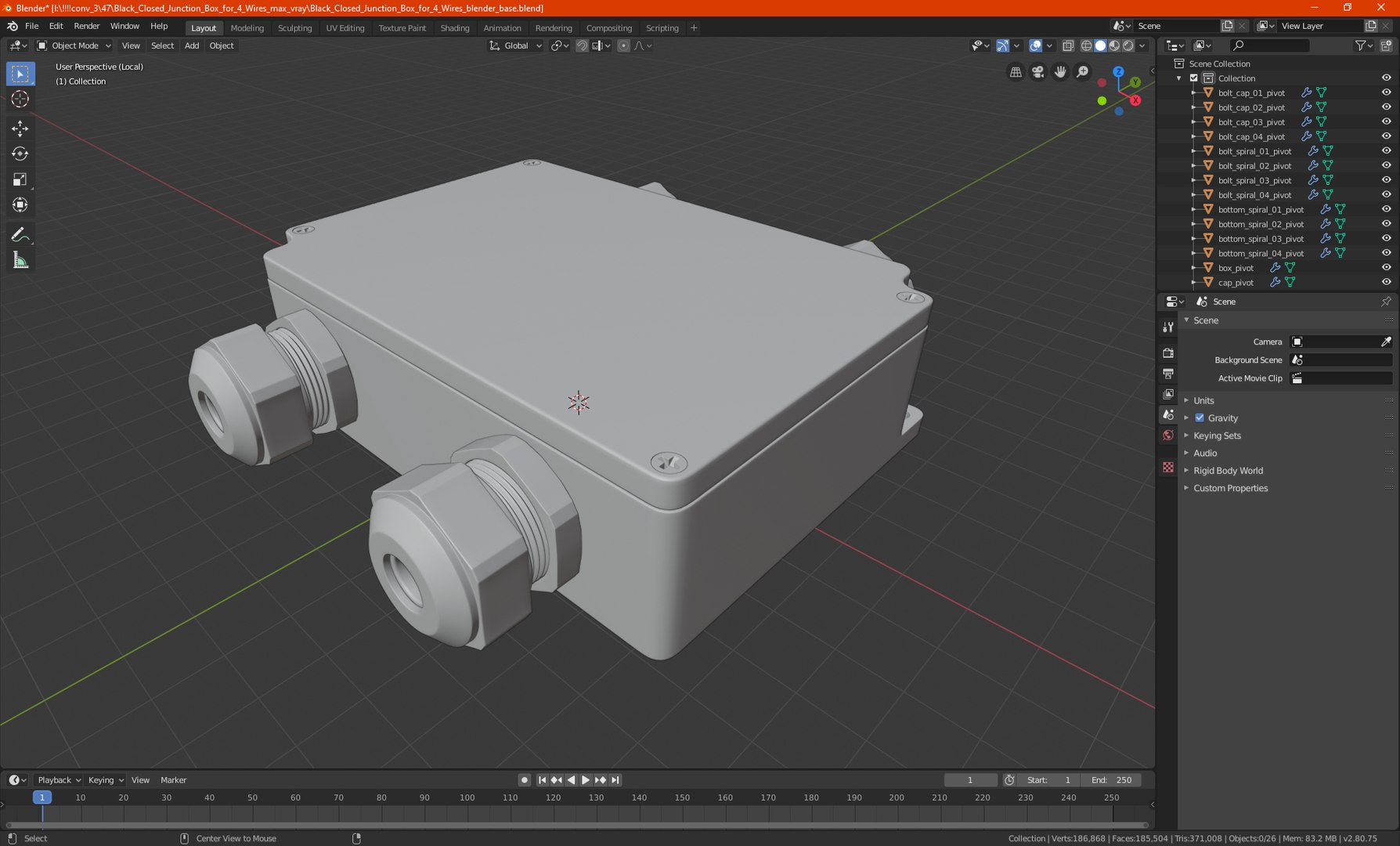Toggle visibility of bolt_cap_01_pivot
1400x846 pixels.
(1386, 92)
